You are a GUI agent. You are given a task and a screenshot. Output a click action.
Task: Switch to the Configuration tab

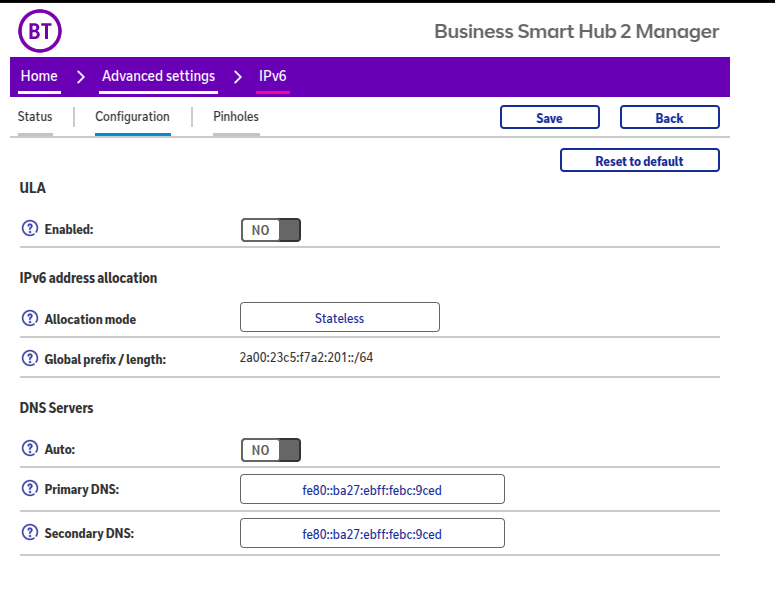point(132,117)
